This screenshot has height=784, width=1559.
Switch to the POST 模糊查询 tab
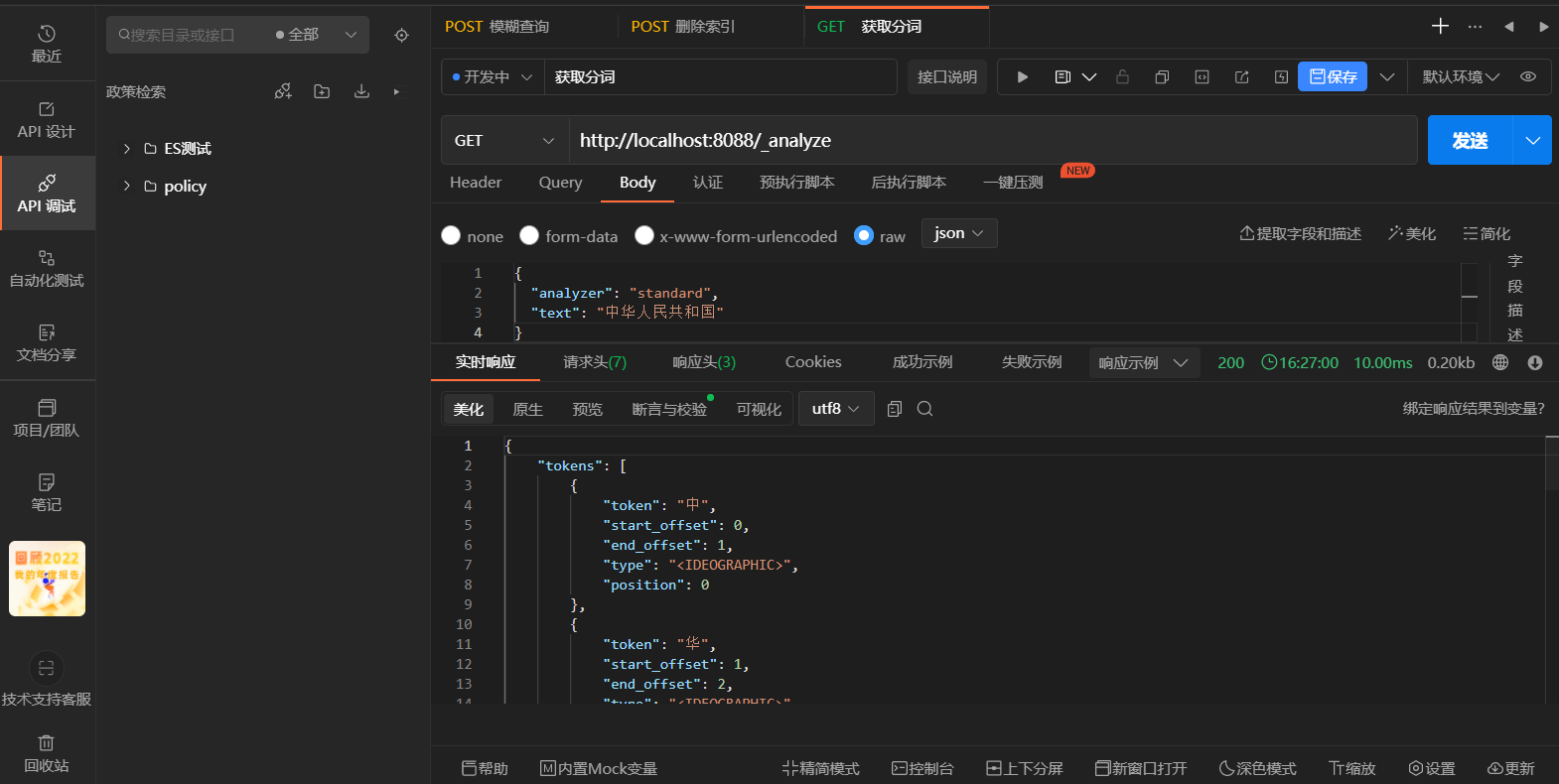pyautogui.click(x=496, y=27)
